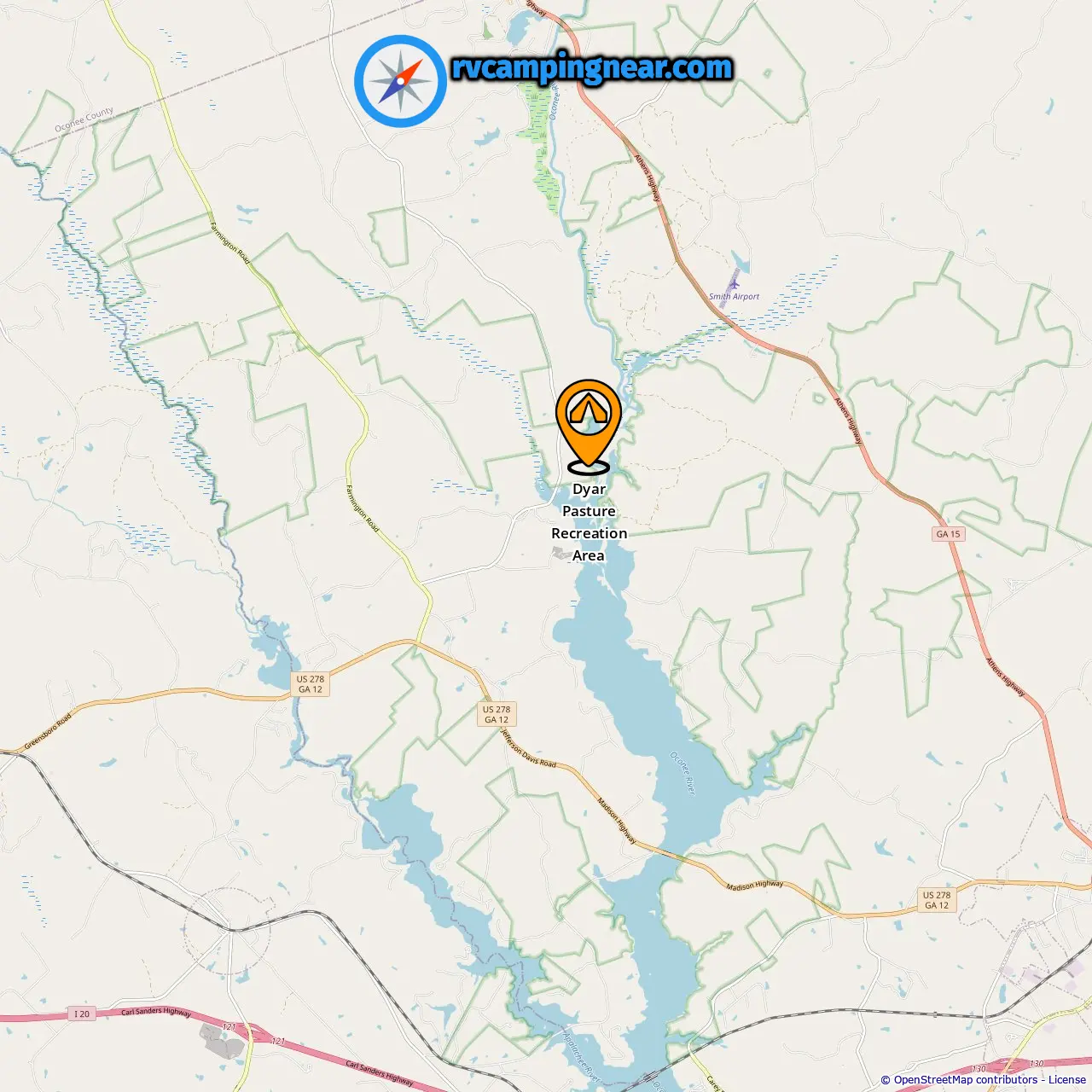Image resolution: width=1092 pixels, height=1092 pixels.
Task: Select the Oconee County boundary label
Action: (84, 120)
